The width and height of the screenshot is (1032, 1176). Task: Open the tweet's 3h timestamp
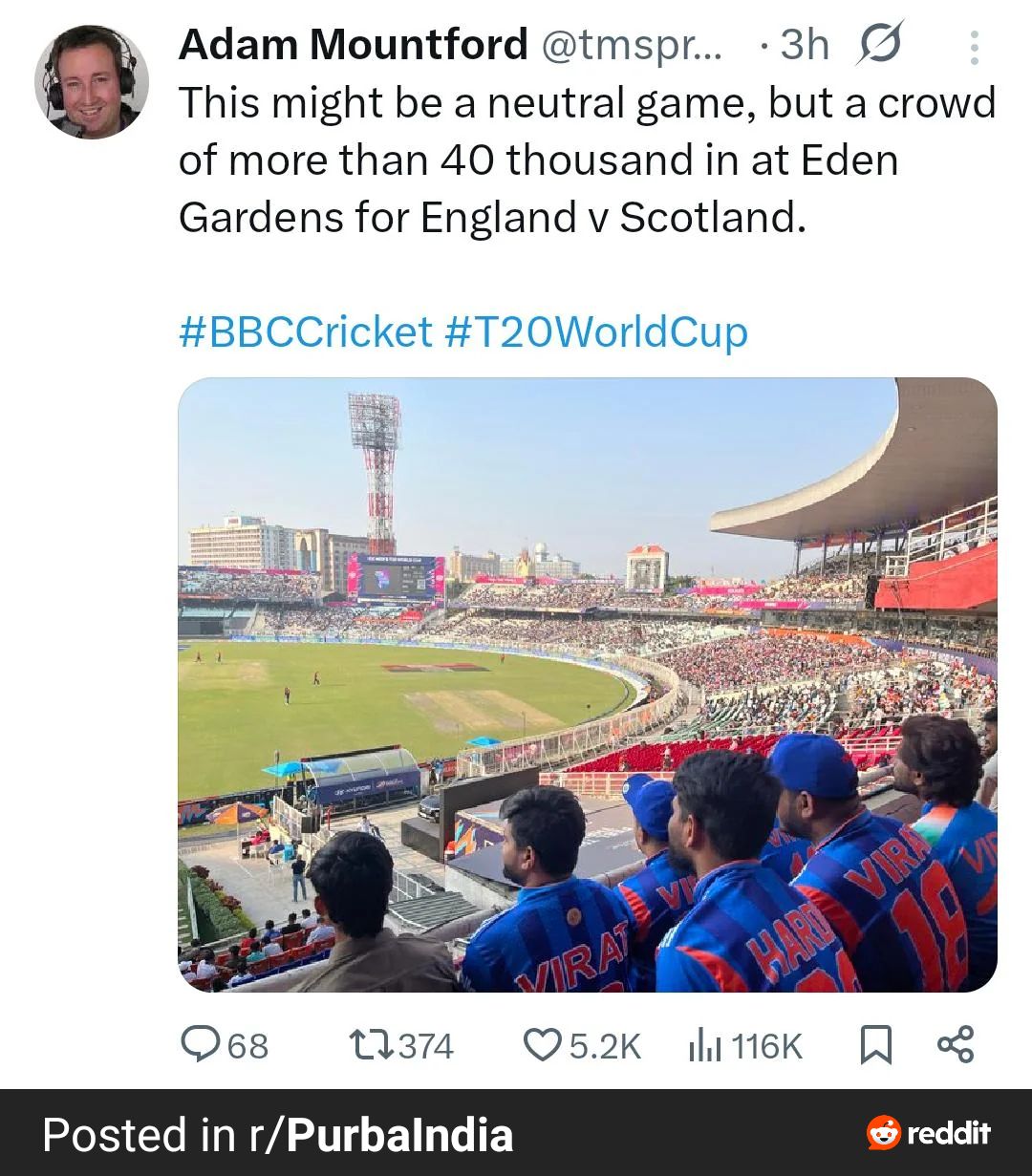(x=804, y=44)
